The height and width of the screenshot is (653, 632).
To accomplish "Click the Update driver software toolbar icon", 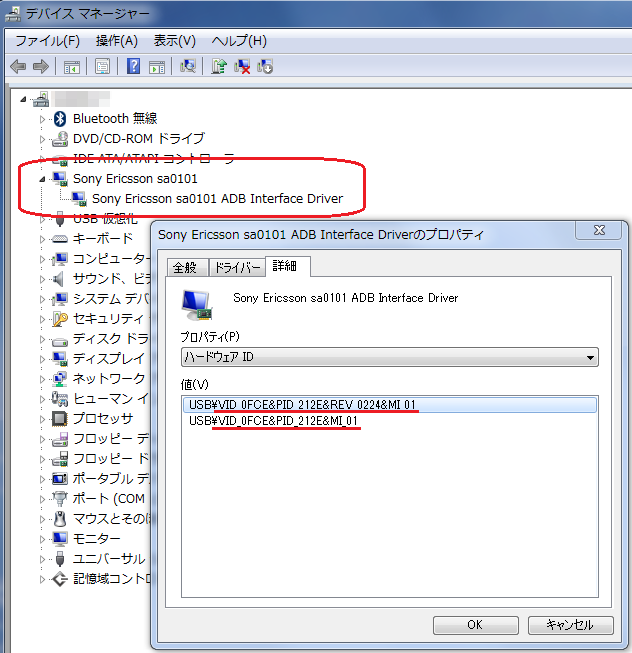I will 219,66.
